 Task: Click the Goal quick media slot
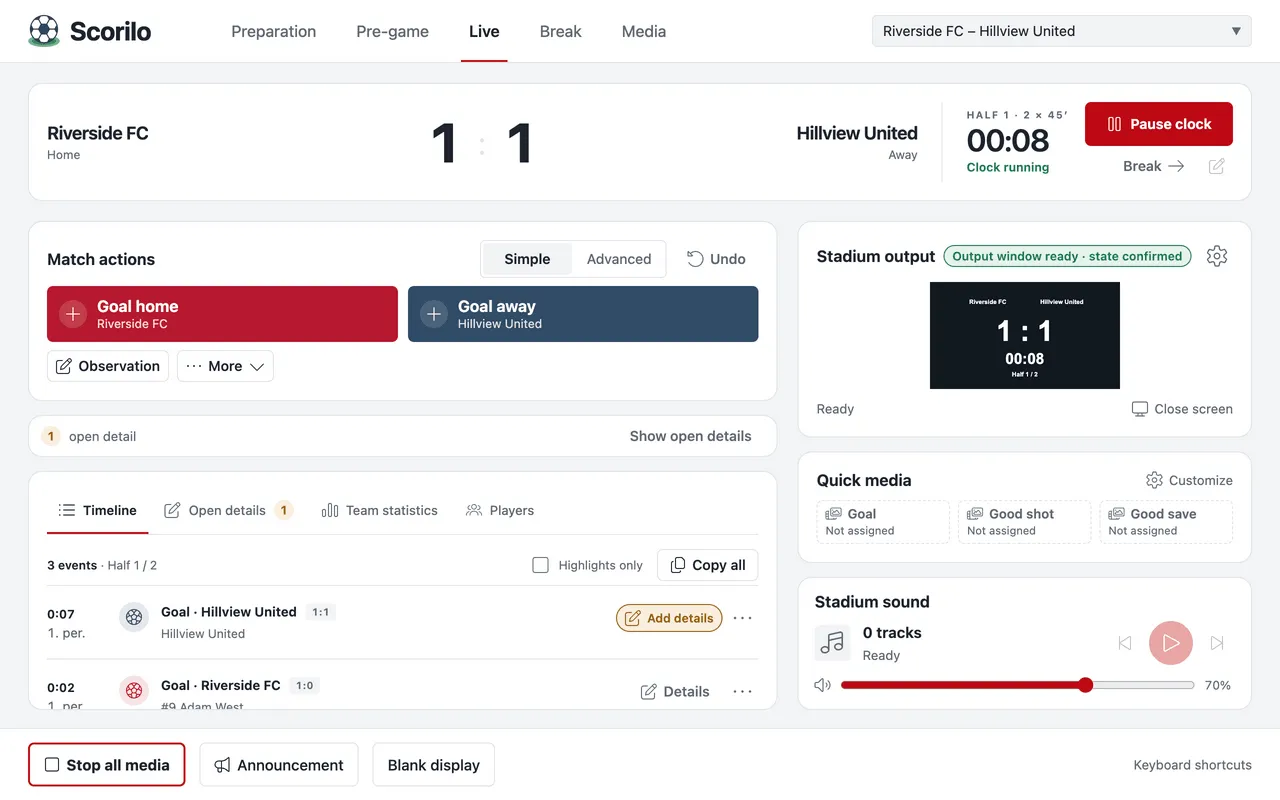point(883,522)
